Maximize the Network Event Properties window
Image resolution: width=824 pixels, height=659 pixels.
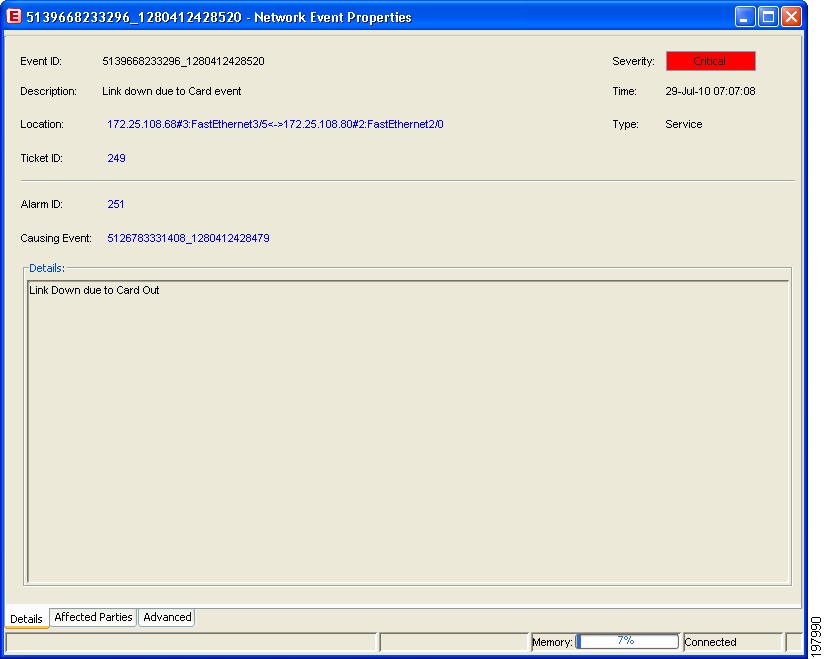pyautogui.click(x=768, y=17)
